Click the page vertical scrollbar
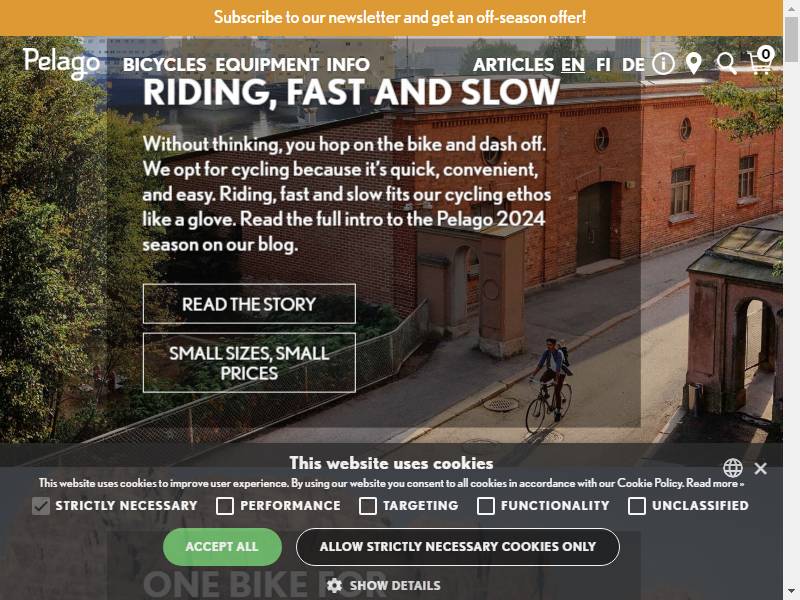 [x=791, y=300]
